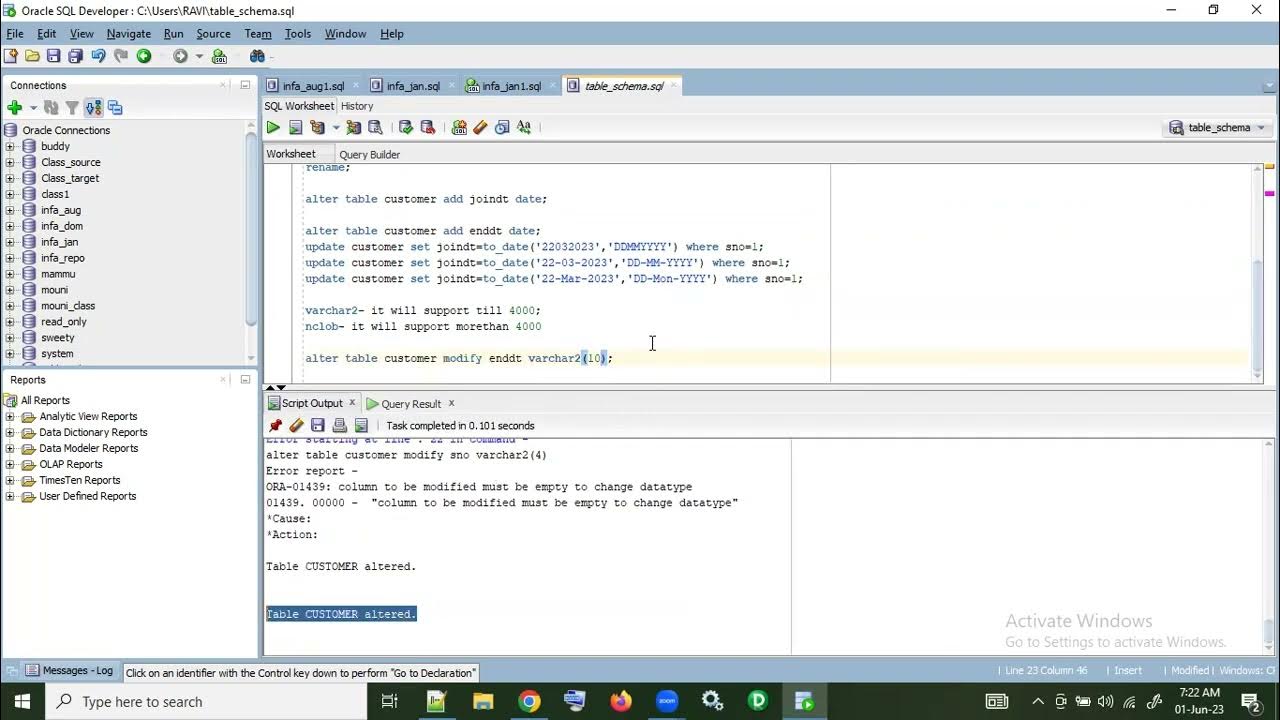
Task: Switch to infa_aug1.sql tab
Action: click(x=313, y=86)
